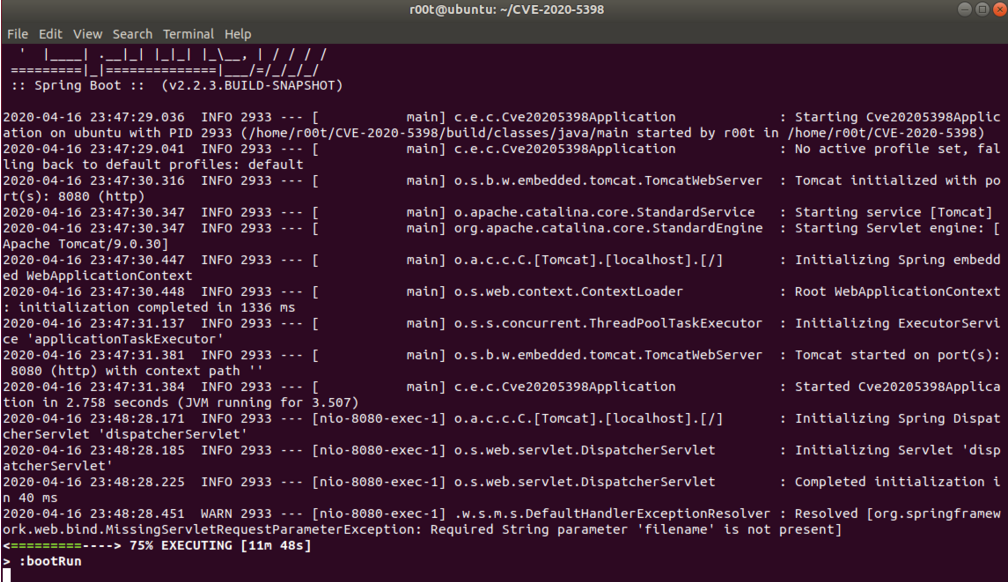Screen dimensions: 1008x582
Task: Open the Terminal menu
Action: pos(188,34)
